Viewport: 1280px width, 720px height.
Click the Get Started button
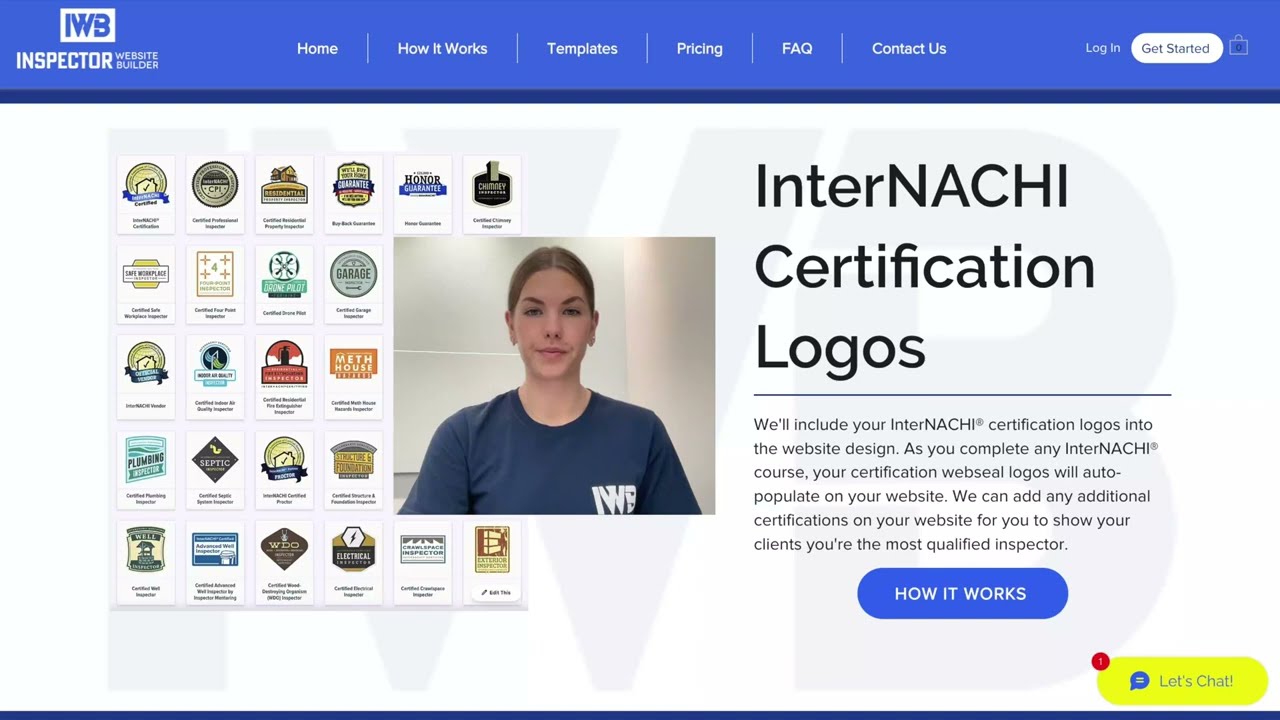[1176, 48]
